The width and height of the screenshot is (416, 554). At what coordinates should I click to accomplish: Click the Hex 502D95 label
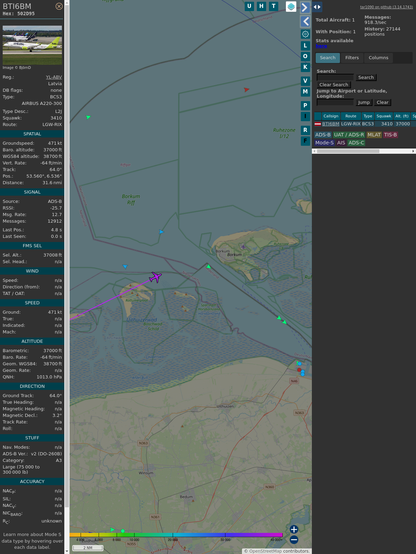(x=19, y=14)
